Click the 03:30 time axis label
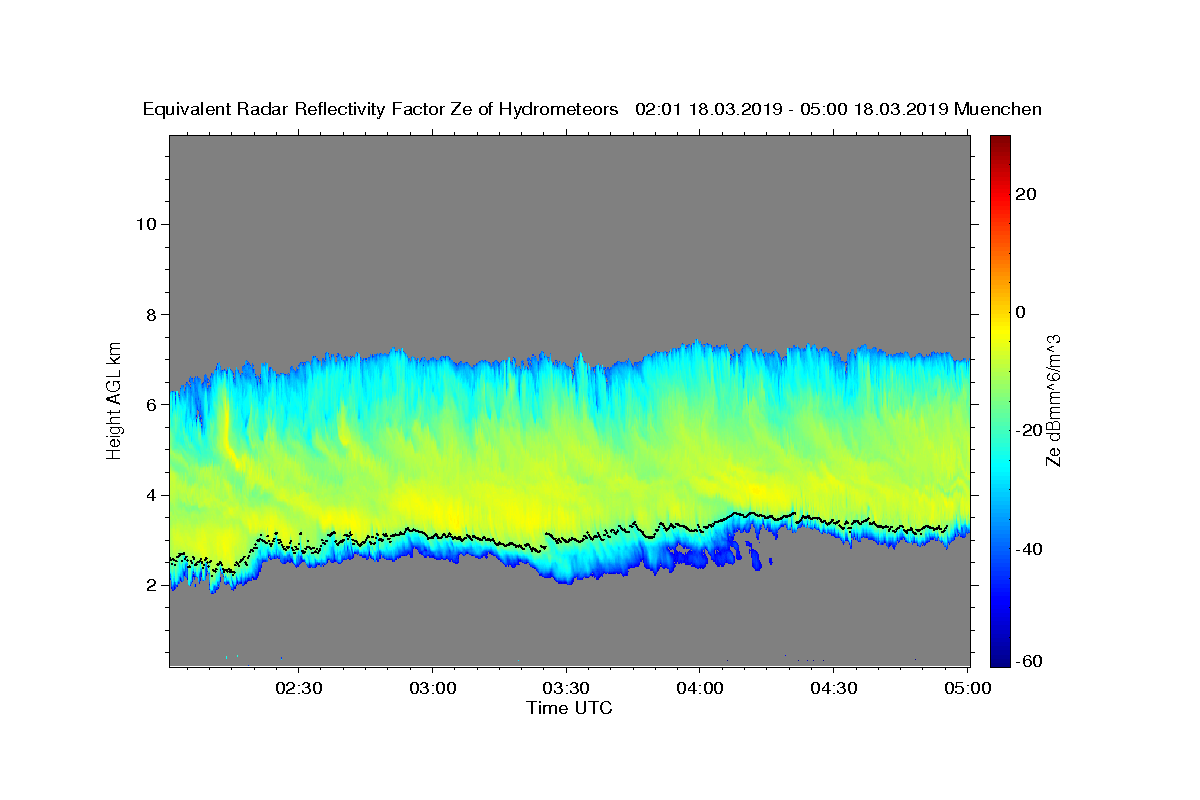The width and height of the screenshot is (1200, 800). [567, 689]
